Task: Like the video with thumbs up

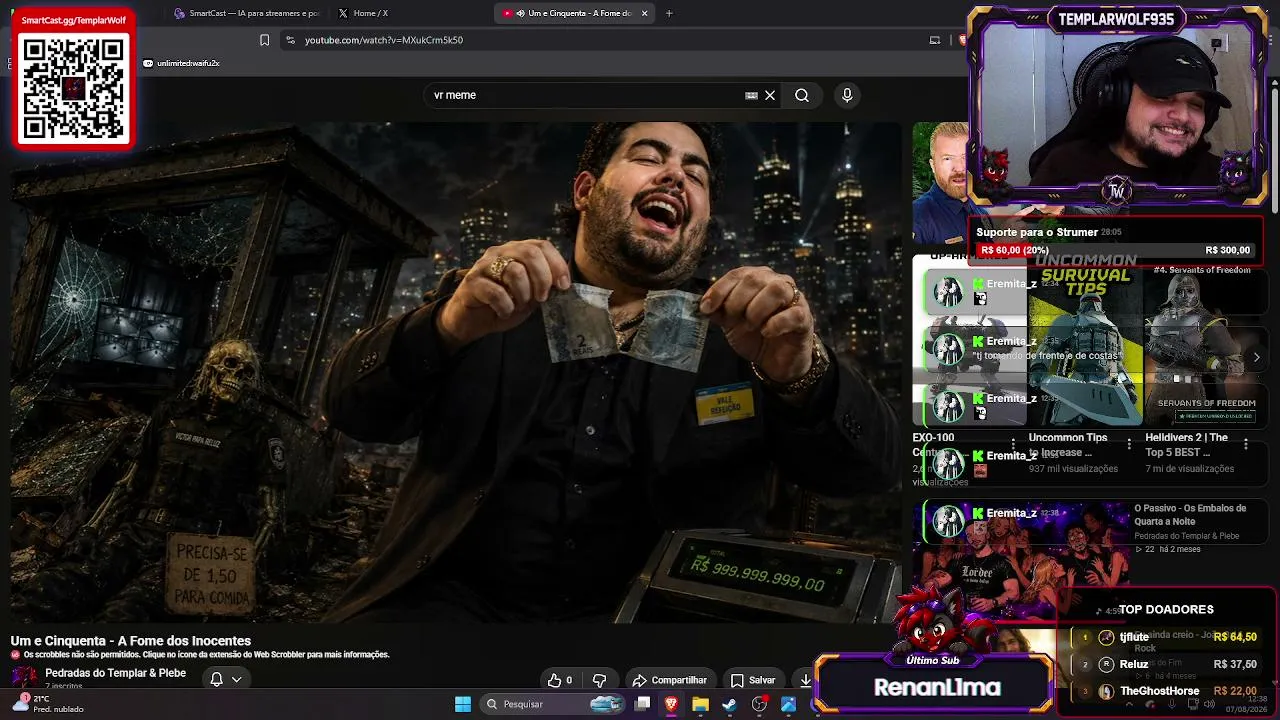Action: click(x=560, y=680)
